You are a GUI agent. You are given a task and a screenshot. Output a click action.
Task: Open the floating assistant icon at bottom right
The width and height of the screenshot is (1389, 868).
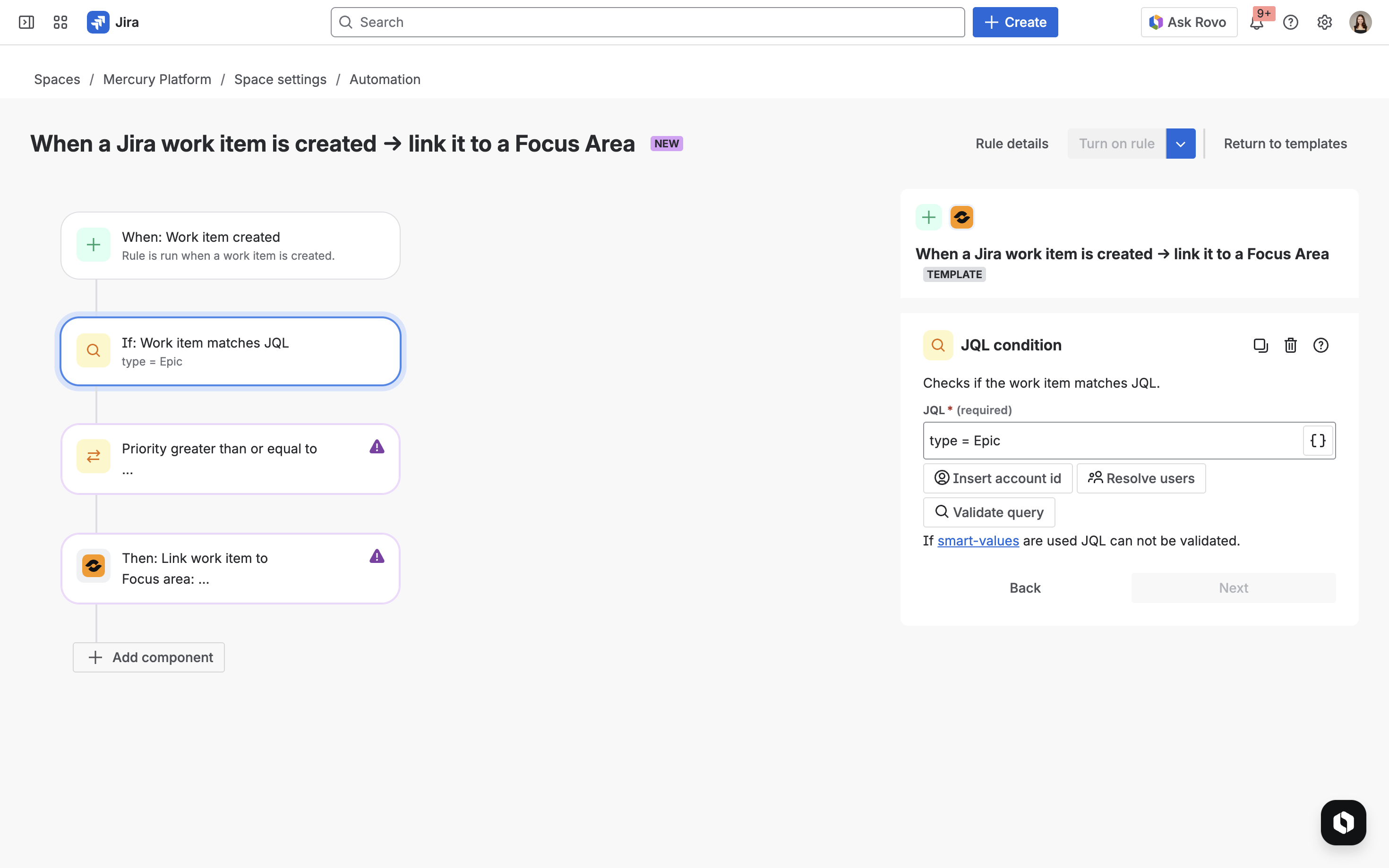(x=1343, y=822)
